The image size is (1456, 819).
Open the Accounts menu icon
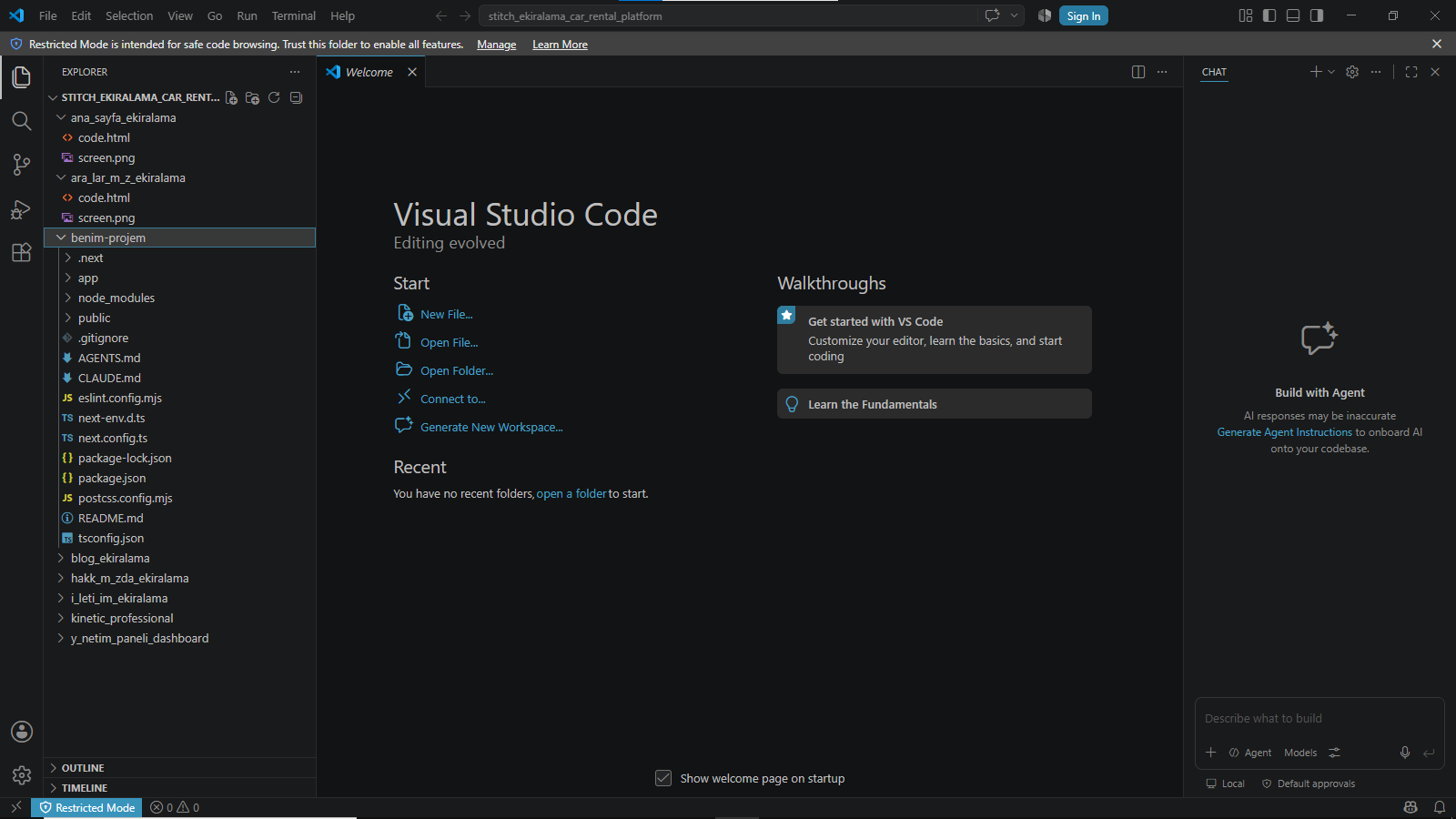pos(22,732)
